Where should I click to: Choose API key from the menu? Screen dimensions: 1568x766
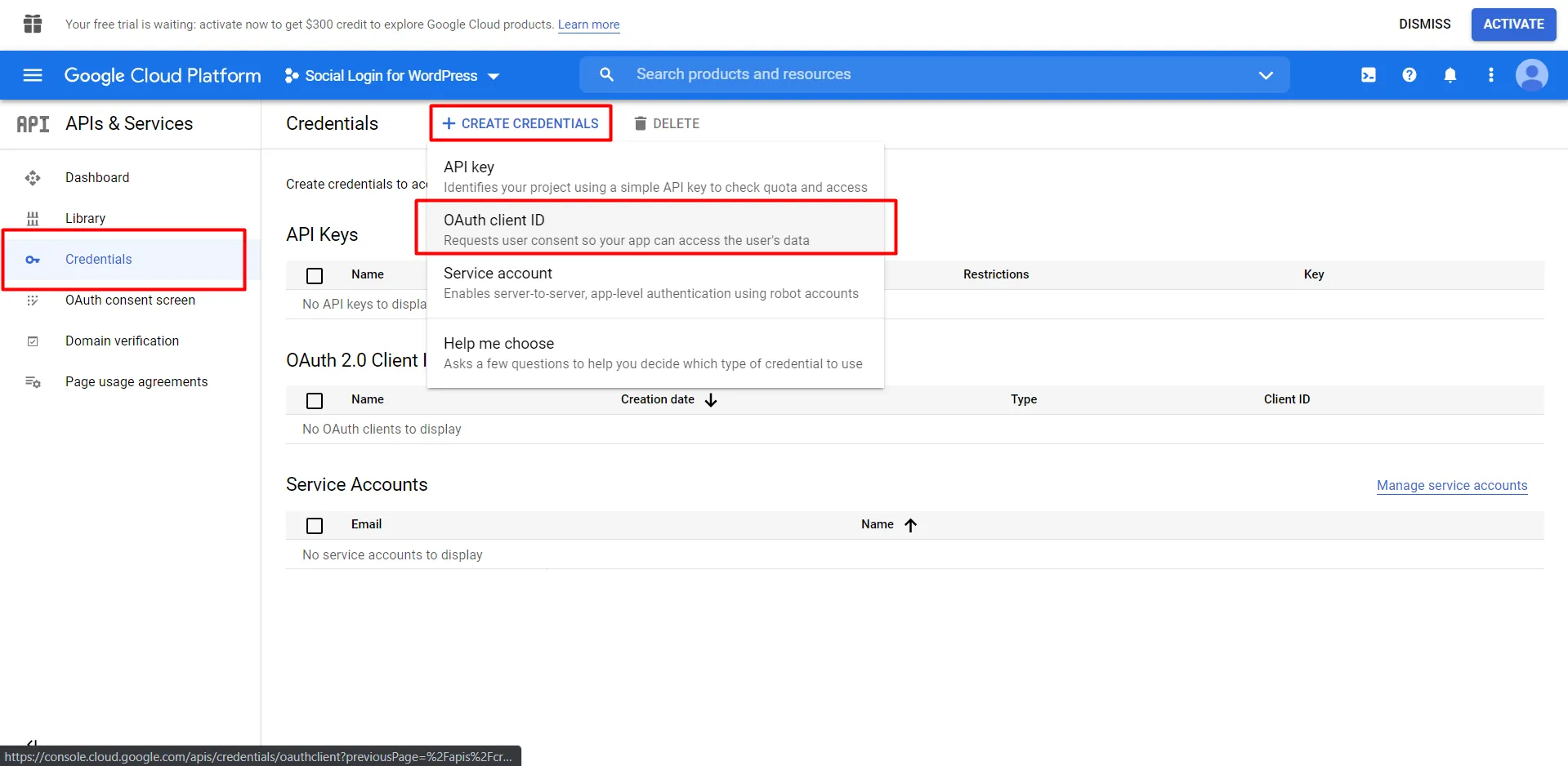(655, 176)
